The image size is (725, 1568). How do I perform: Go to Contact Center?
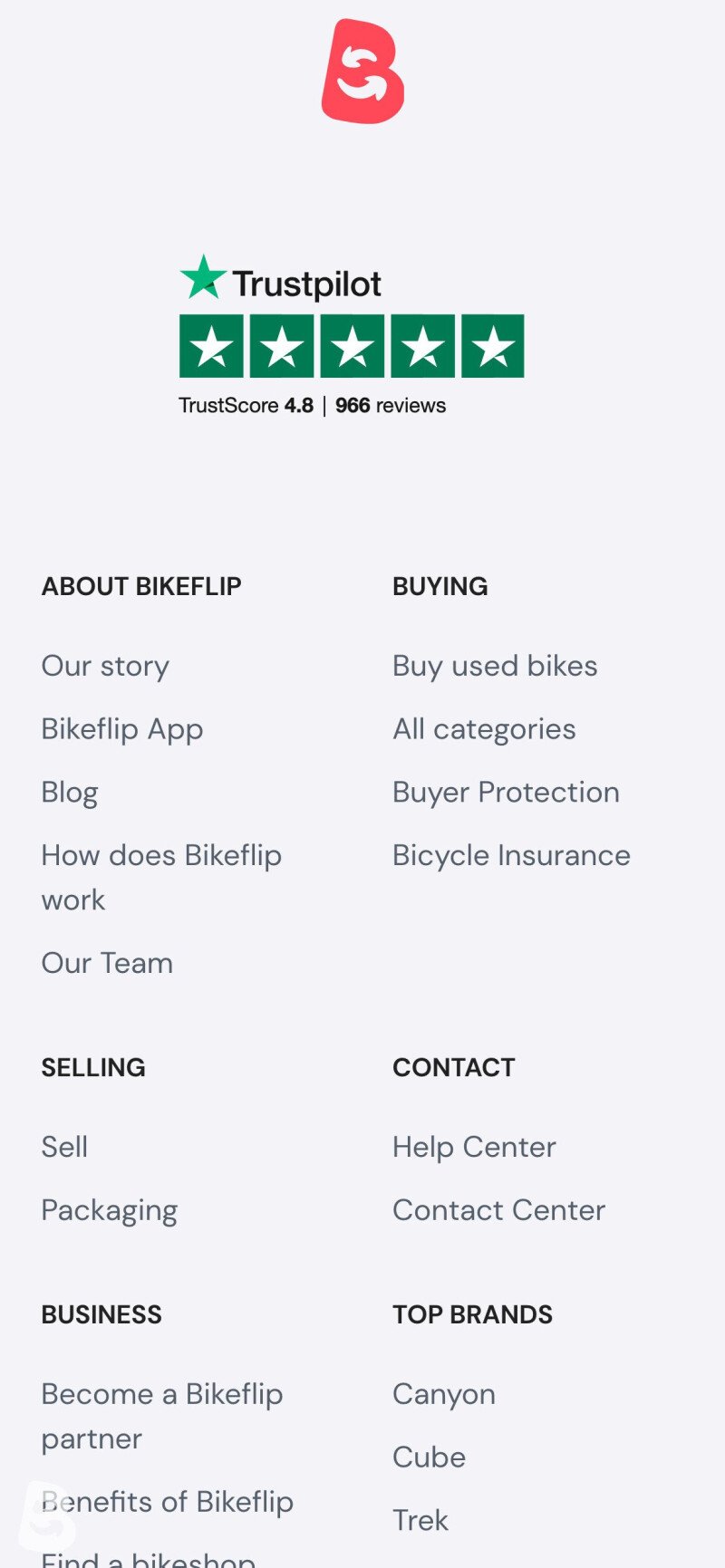pyautogui.click(x=498, y=1210)
